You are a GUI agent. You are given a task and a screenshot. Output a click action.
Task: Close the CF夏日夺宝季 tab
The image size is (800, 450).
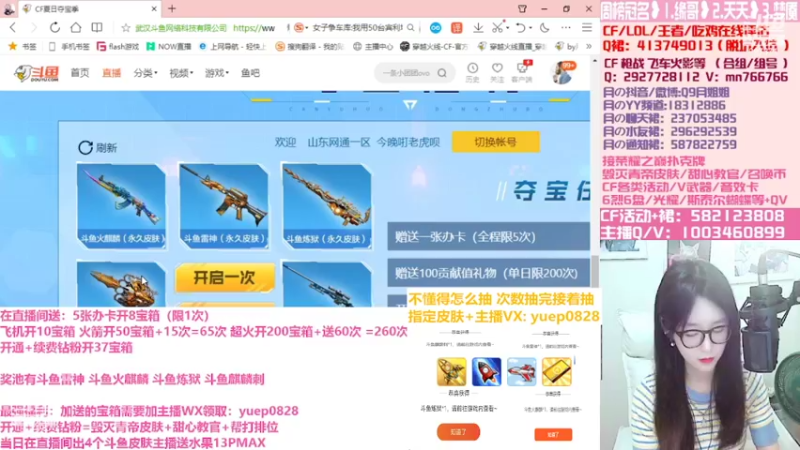tap(154, 9)
